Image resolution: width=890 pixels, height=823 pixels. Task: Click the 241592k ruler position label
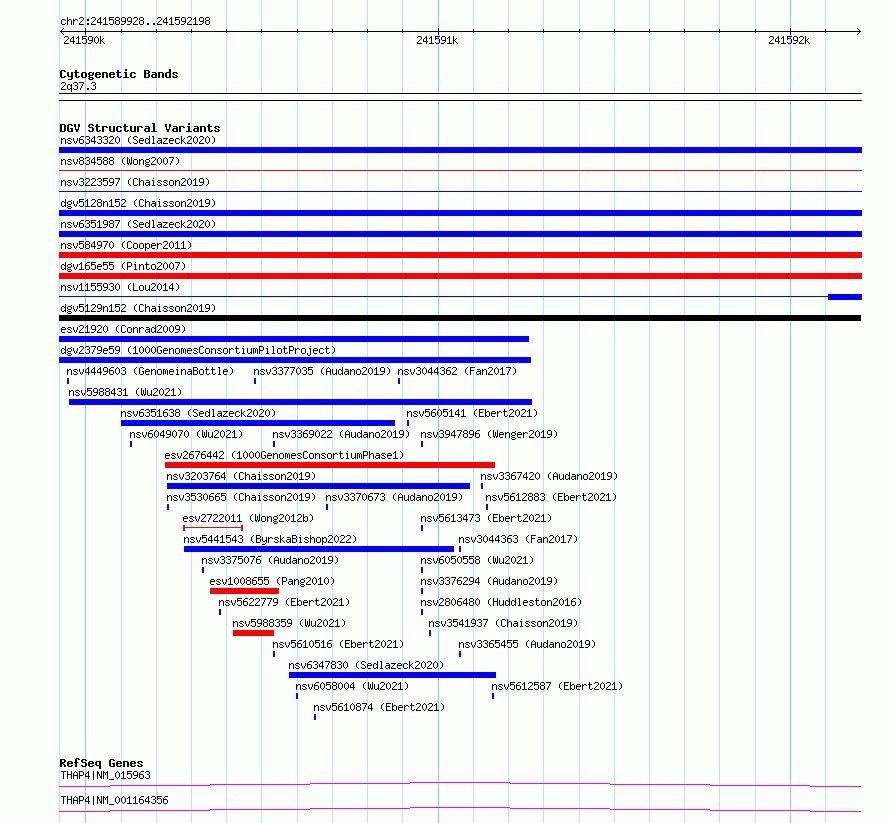click(x=789, y=40)
